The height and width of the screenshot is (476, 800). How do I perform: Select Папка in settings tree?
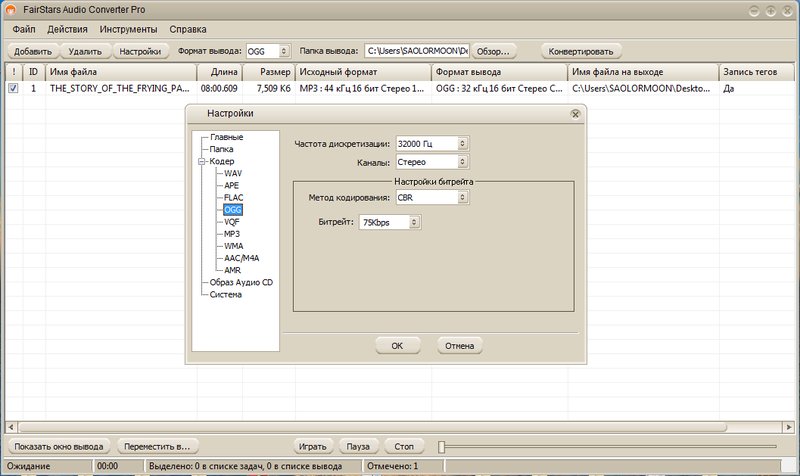click(221, 149)
